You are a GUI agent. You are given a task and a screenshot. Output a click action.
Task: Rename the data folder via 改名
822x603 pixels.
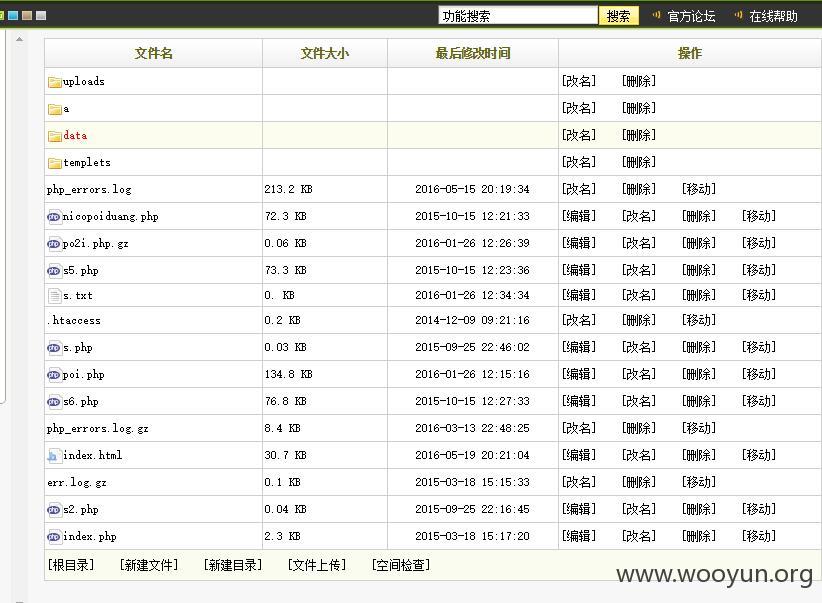point(579,135)
